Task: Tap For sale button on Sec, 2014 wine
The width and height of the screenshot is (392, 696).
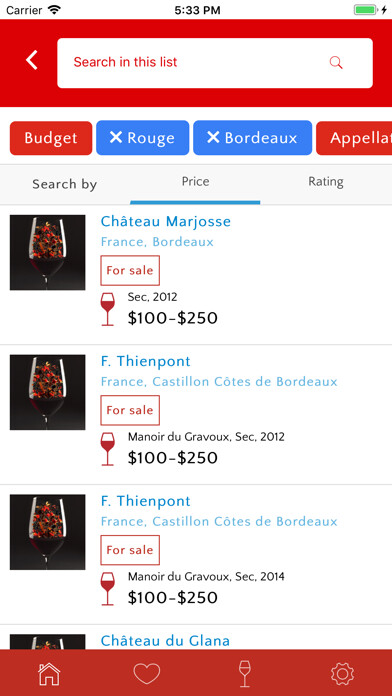Action: (x=130, y=550)
